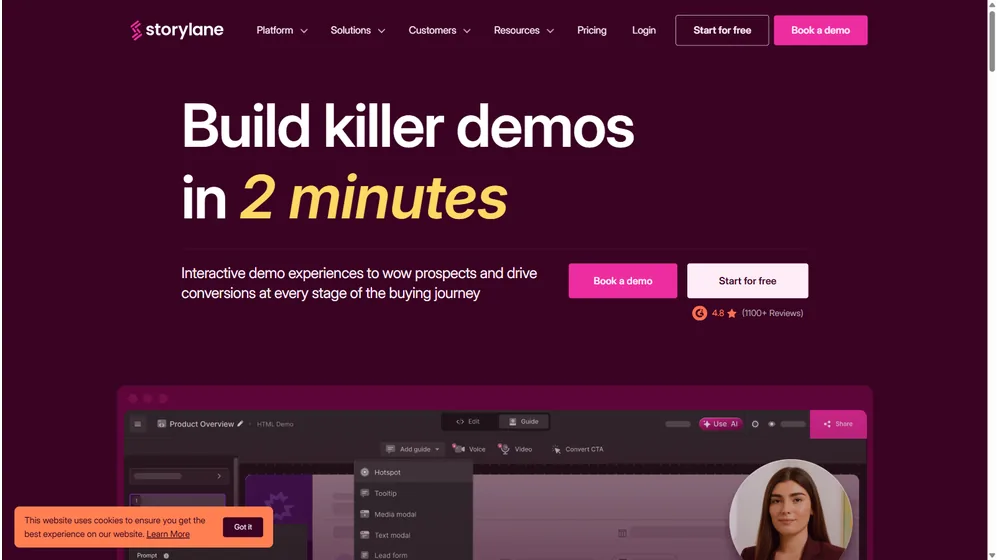
Task: Expand the Resources chevron arrow
Action: tap(550, 31)
